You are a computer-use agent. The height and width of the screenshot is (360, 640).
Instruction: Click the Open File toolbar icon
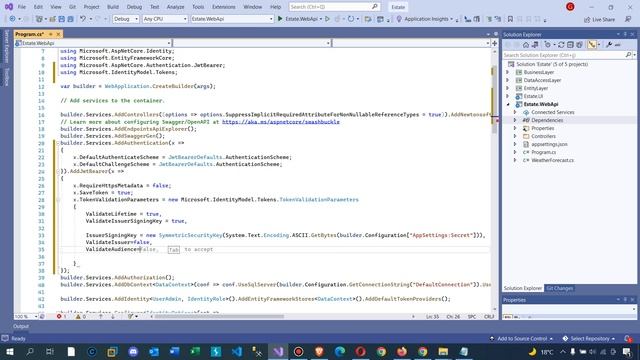[53, 19]
